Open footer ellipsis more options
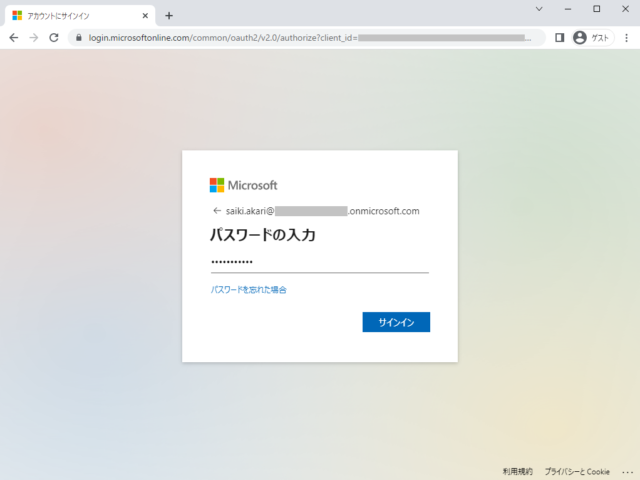 [x=627, y=472]
